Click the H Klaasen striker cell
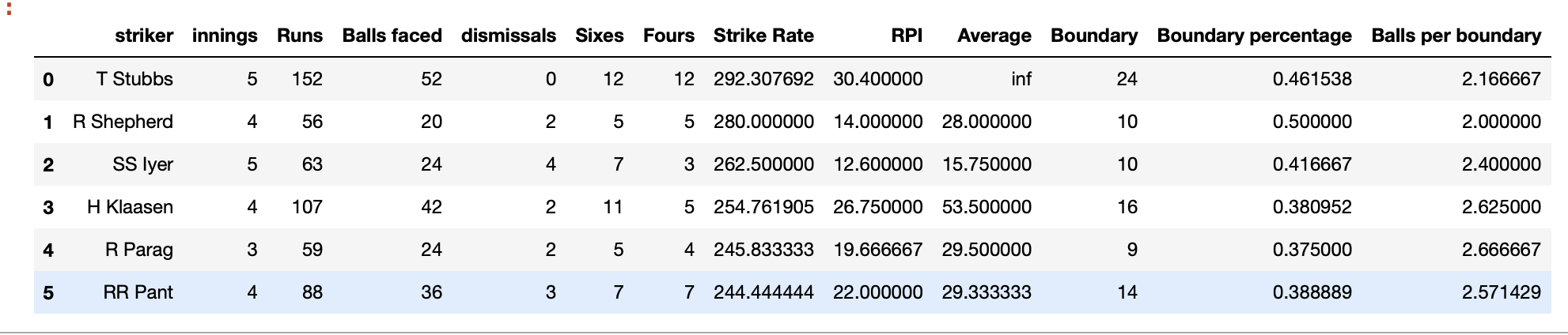 point(130,207)
